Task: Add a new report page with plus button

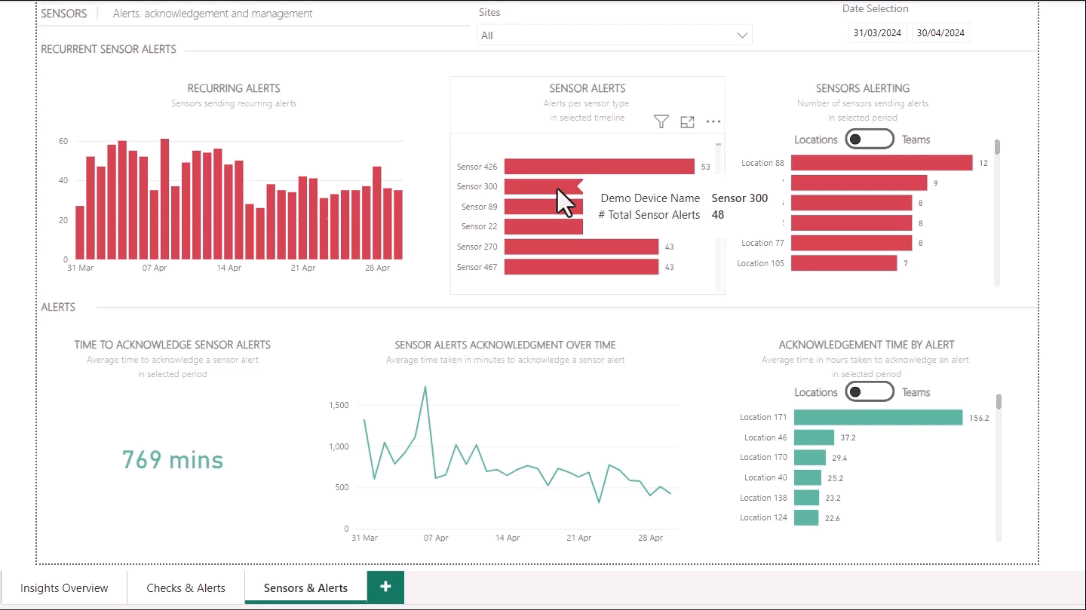Action: pos(385,588)
